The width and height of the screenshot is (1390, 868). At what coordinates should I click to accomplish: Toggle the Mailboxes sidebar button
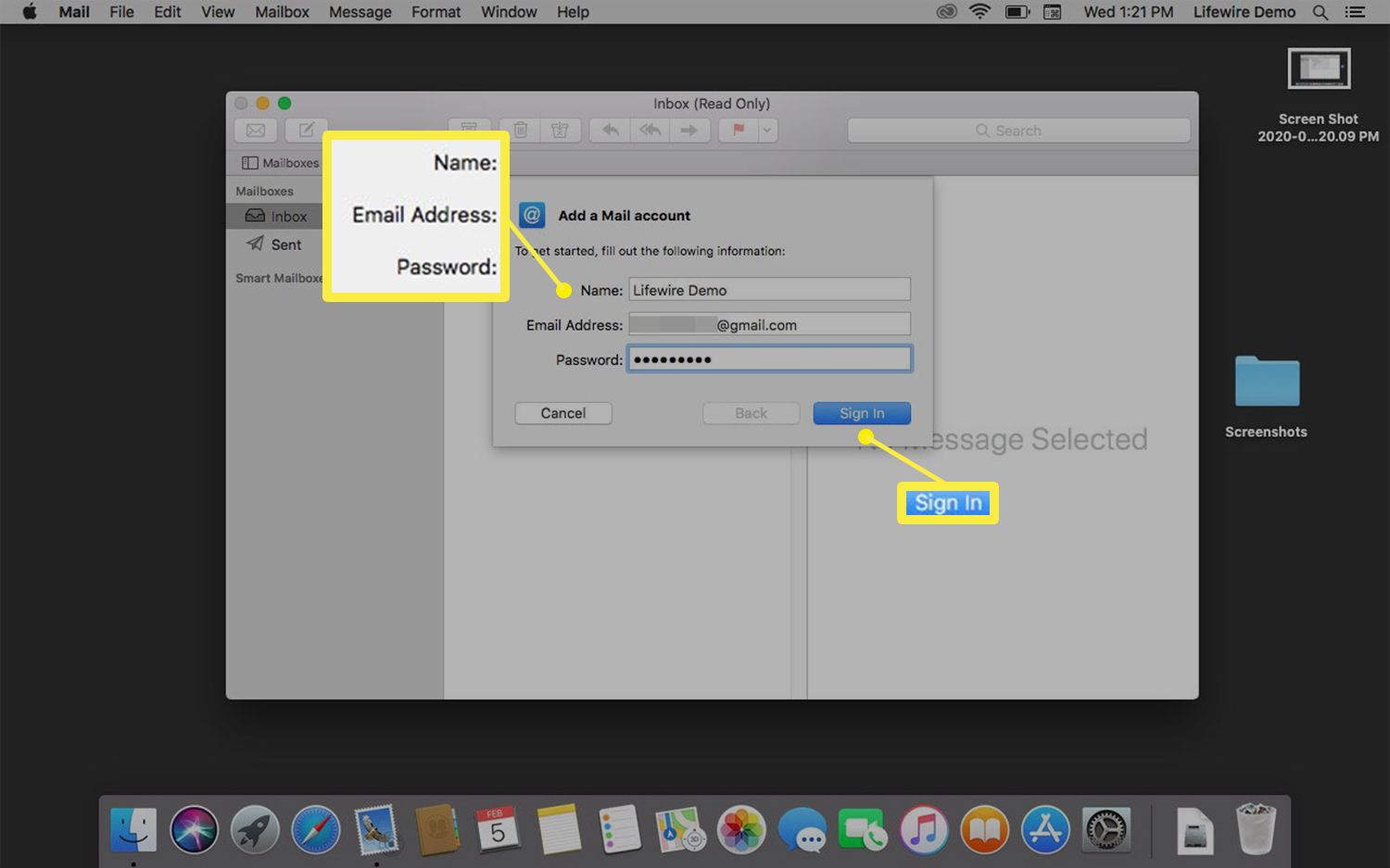[x=280, y=163]
